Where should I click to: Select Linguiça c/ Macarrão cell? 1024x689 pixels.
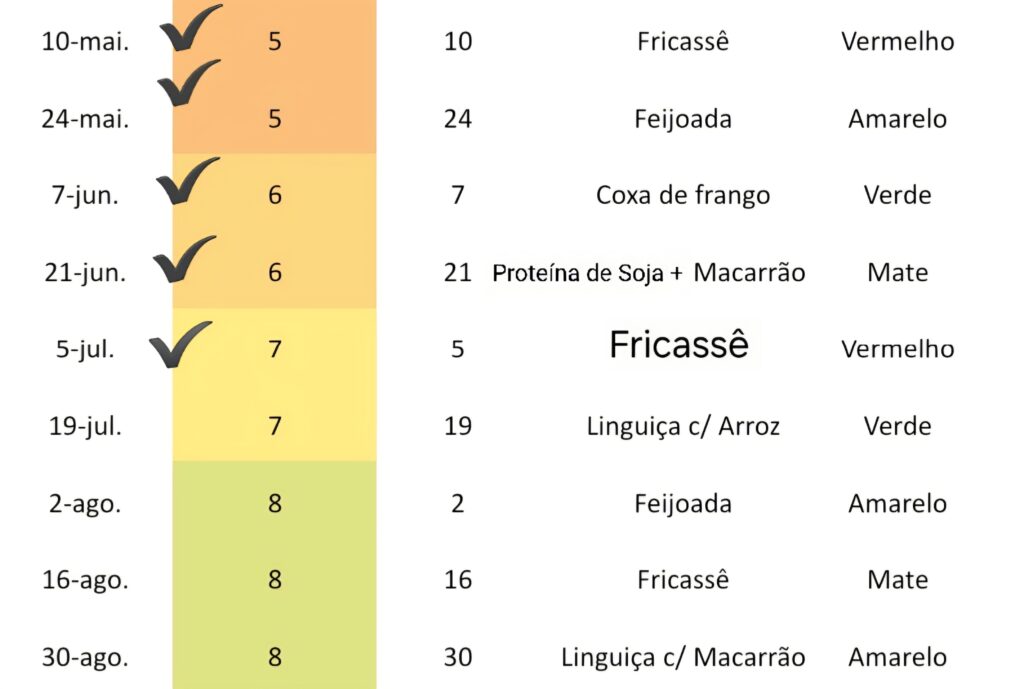coord(683,657)
